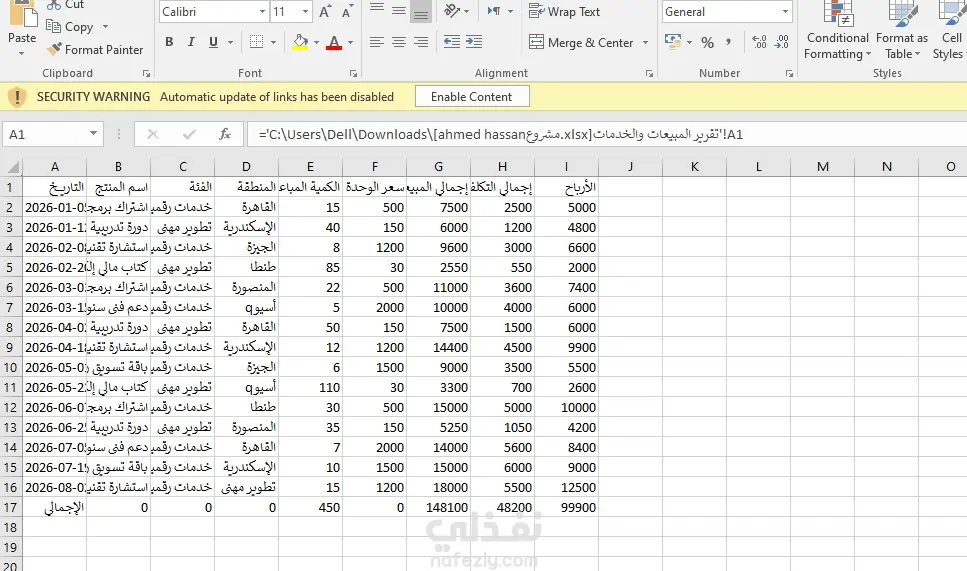Viewport: 967px width, 571px height.
Task: Click the Insert Function fx icon
Action: coord(225,134)
